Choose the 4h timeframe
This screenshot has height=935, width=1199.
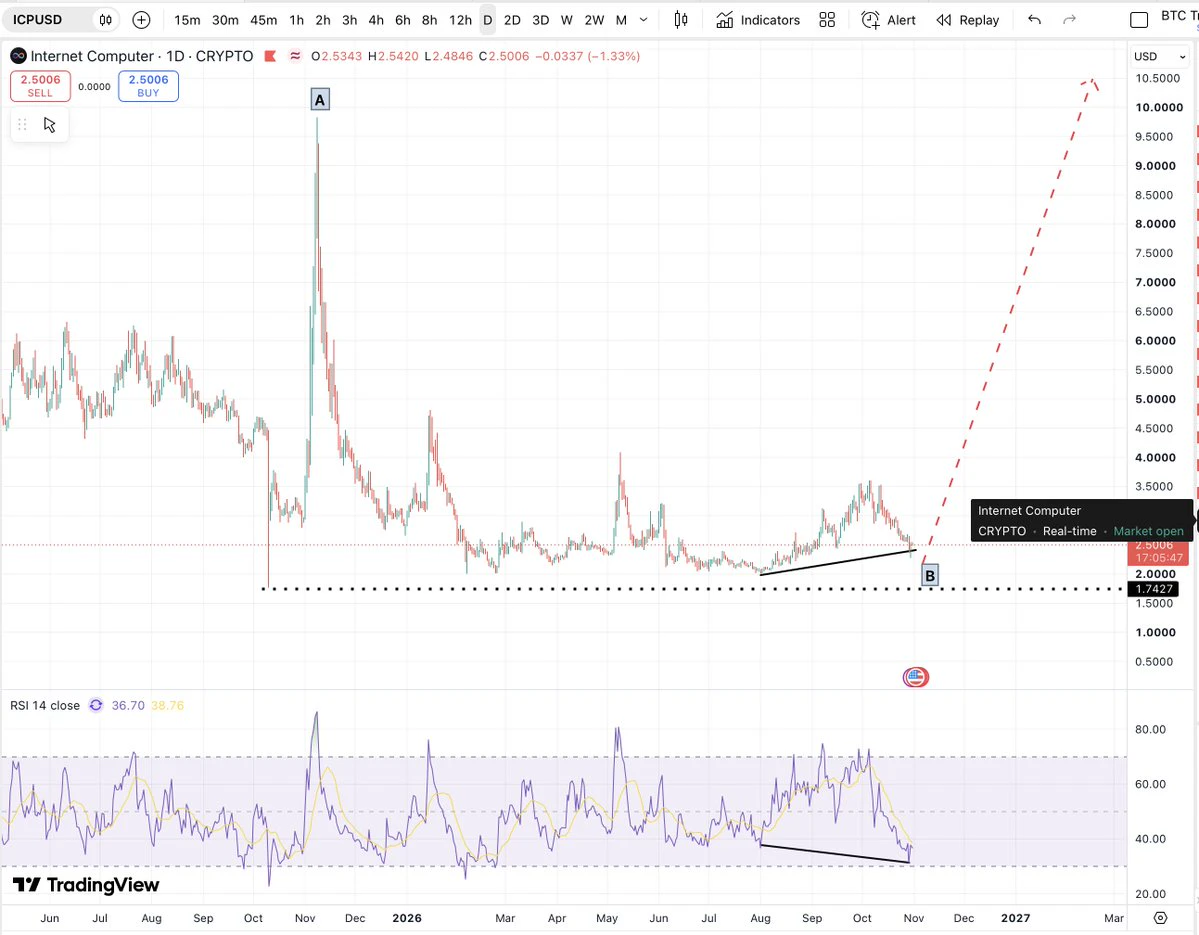coord(376,20)
